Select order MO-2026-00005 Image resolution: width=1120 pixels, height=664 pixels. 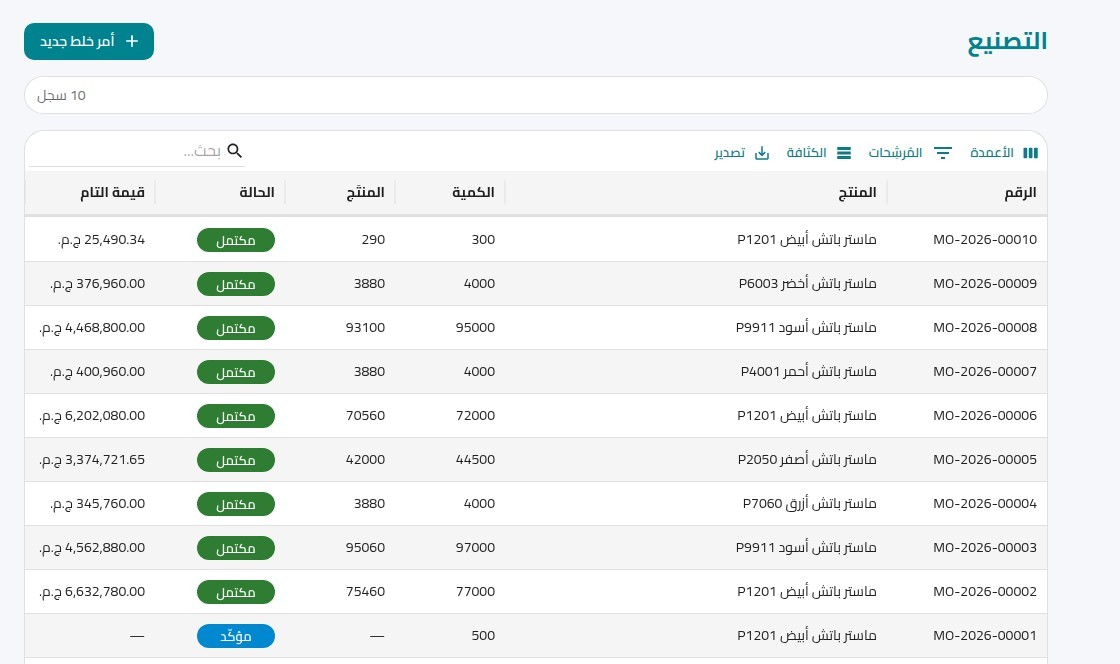pyautogui.click(x=985, y=460)
